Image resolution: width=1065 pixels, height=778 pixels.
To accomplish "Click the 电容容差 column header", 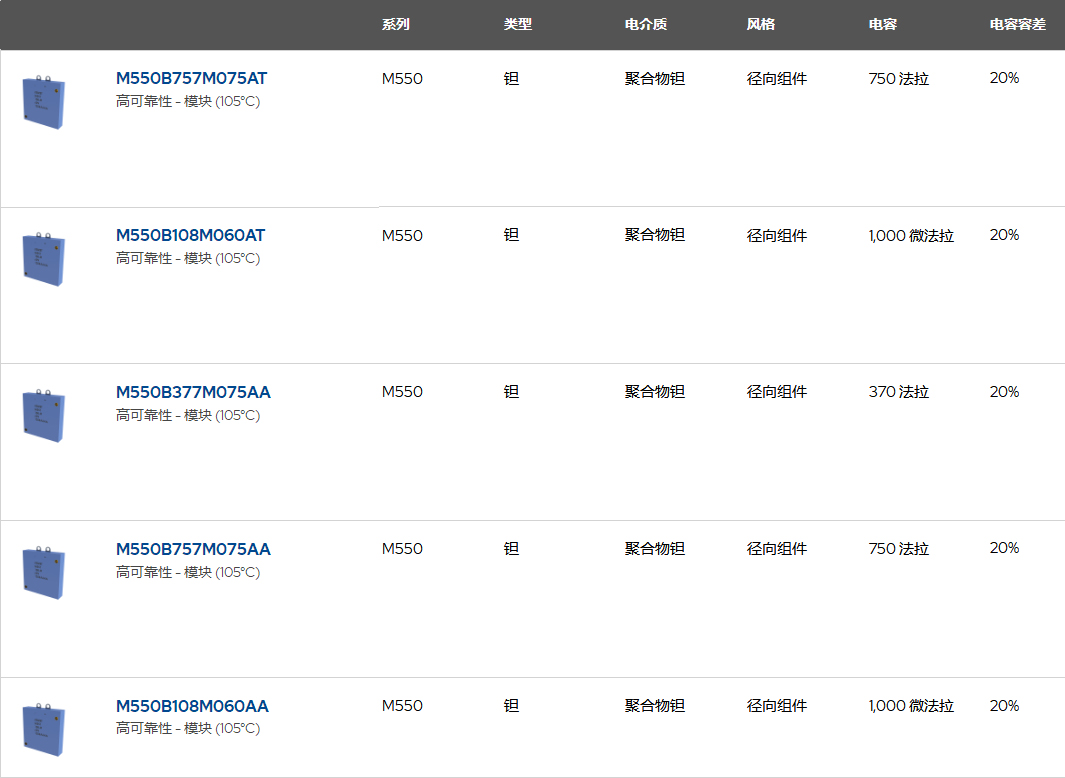I will click(x=1017, y=24).
